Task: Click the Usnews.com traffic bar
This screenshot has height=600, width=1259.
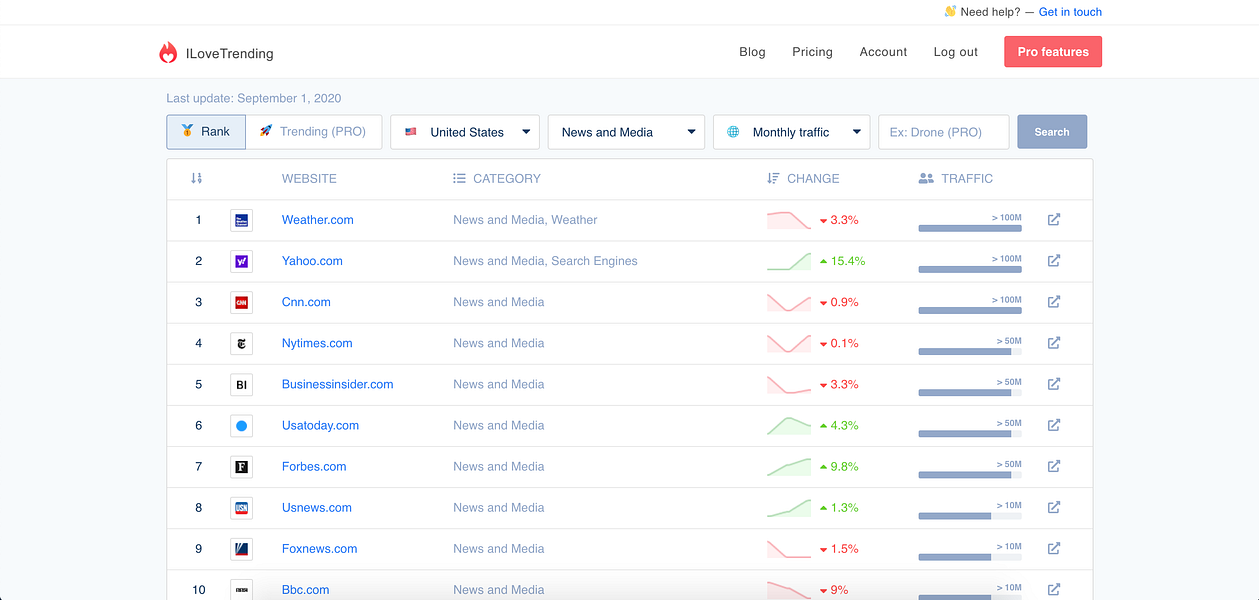Action: pos(970,516)
